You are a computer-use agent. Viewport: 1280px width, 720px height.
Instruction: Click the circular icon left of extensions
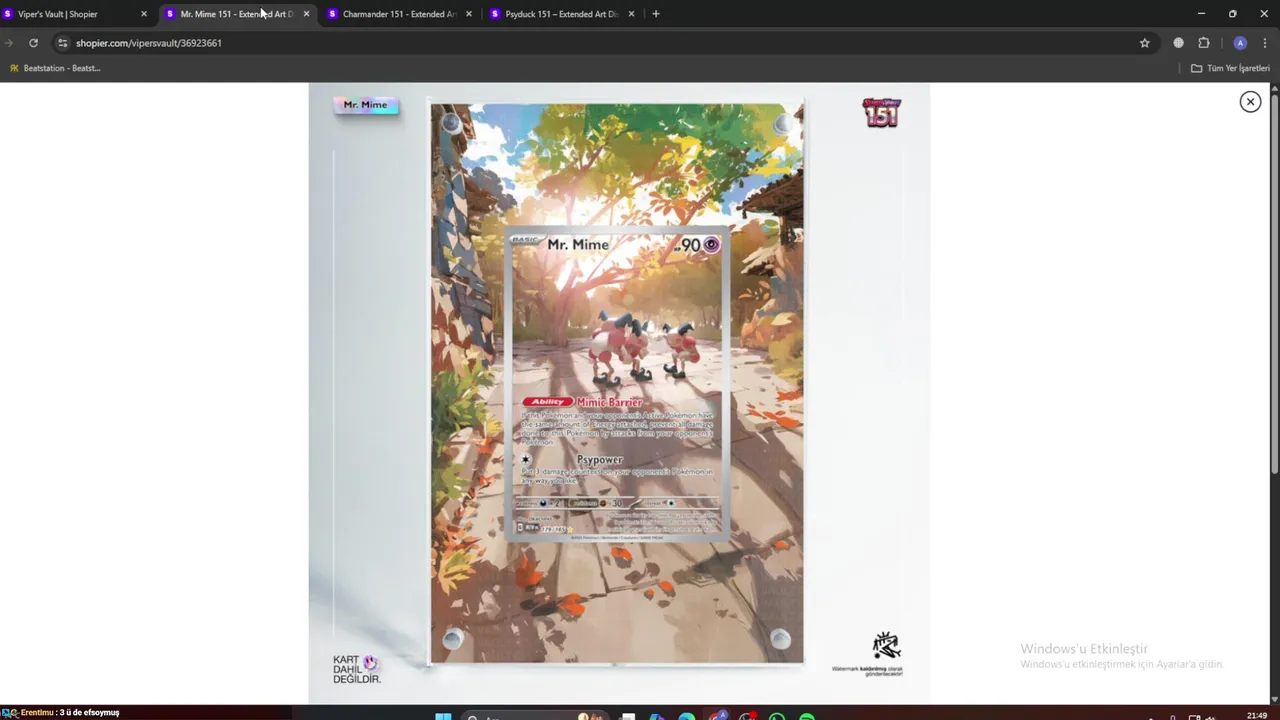[x=1178, y=43]
